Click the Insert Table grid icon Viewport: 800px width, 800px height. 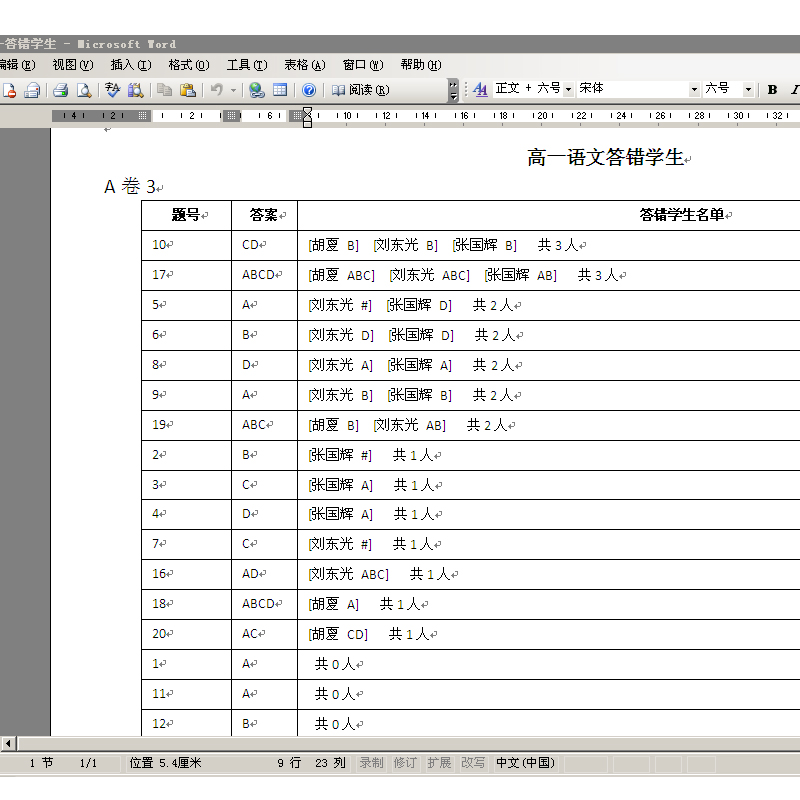point(280,90)
